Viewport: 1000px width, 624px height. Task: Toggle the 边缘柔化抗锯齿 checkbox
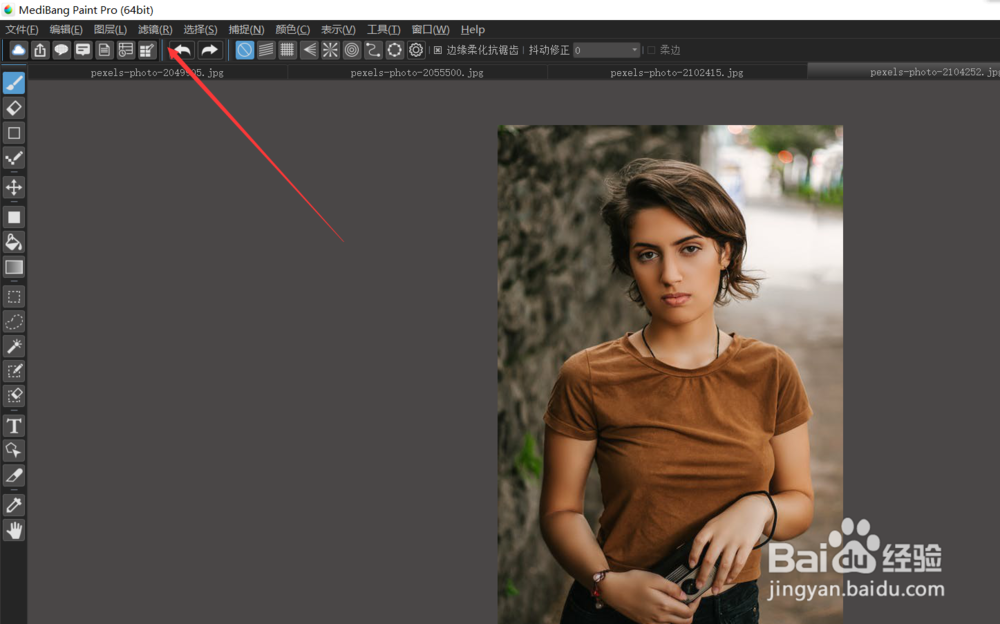pyautogui.click(x=438, y=50)
